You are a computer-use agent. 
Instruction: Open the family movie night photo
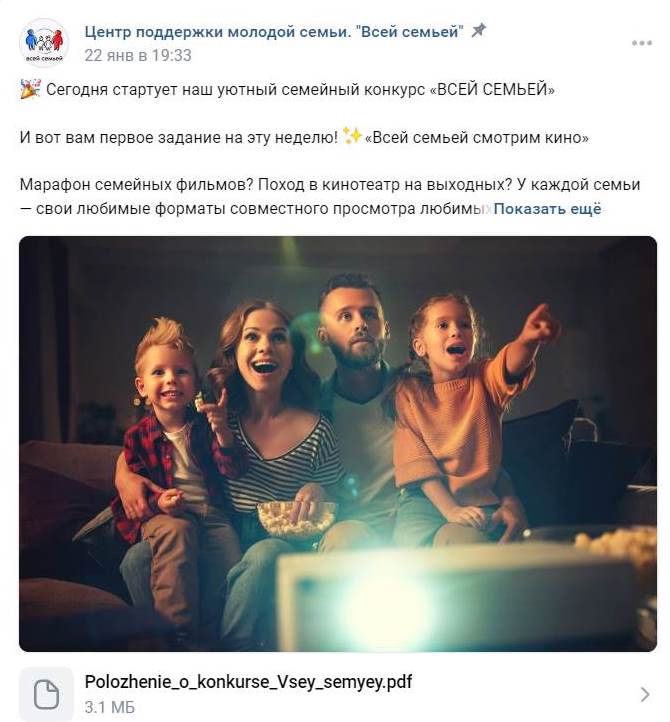[x=338, y=443]
